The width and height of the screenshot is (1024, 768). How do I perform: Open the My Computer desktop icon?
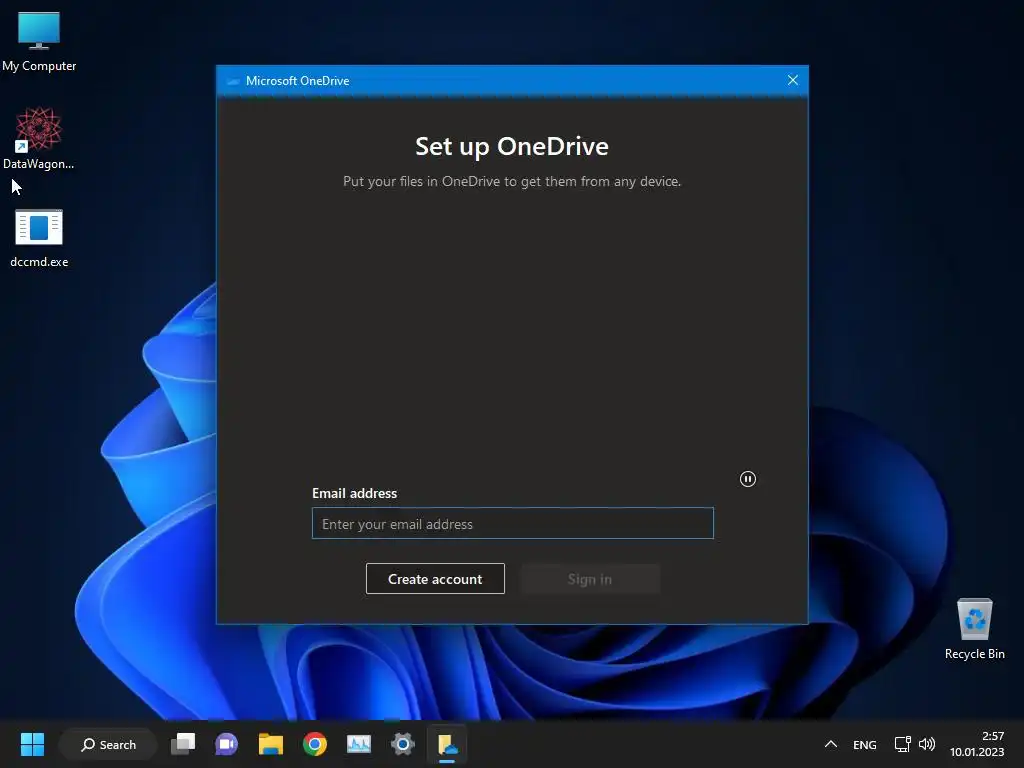pyautogui.click(x=39, y=40)
